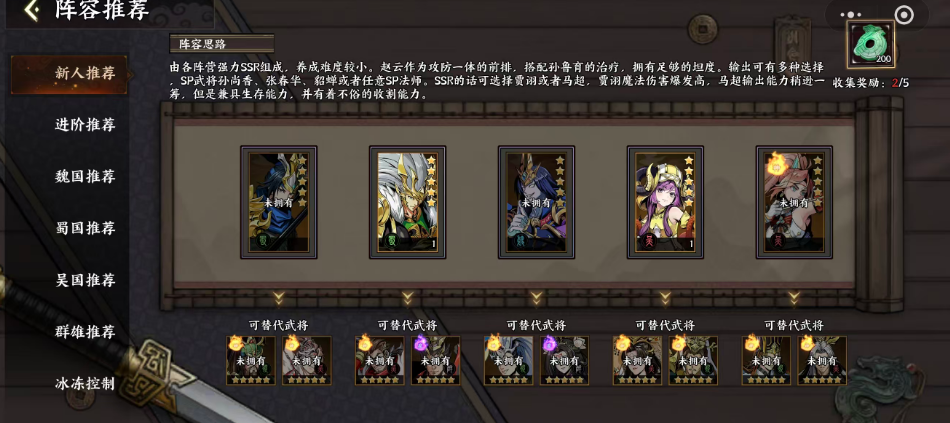Screen dimensions: 950x423
Task: Claim the jade ring collection reward
Action: (871, 46)
